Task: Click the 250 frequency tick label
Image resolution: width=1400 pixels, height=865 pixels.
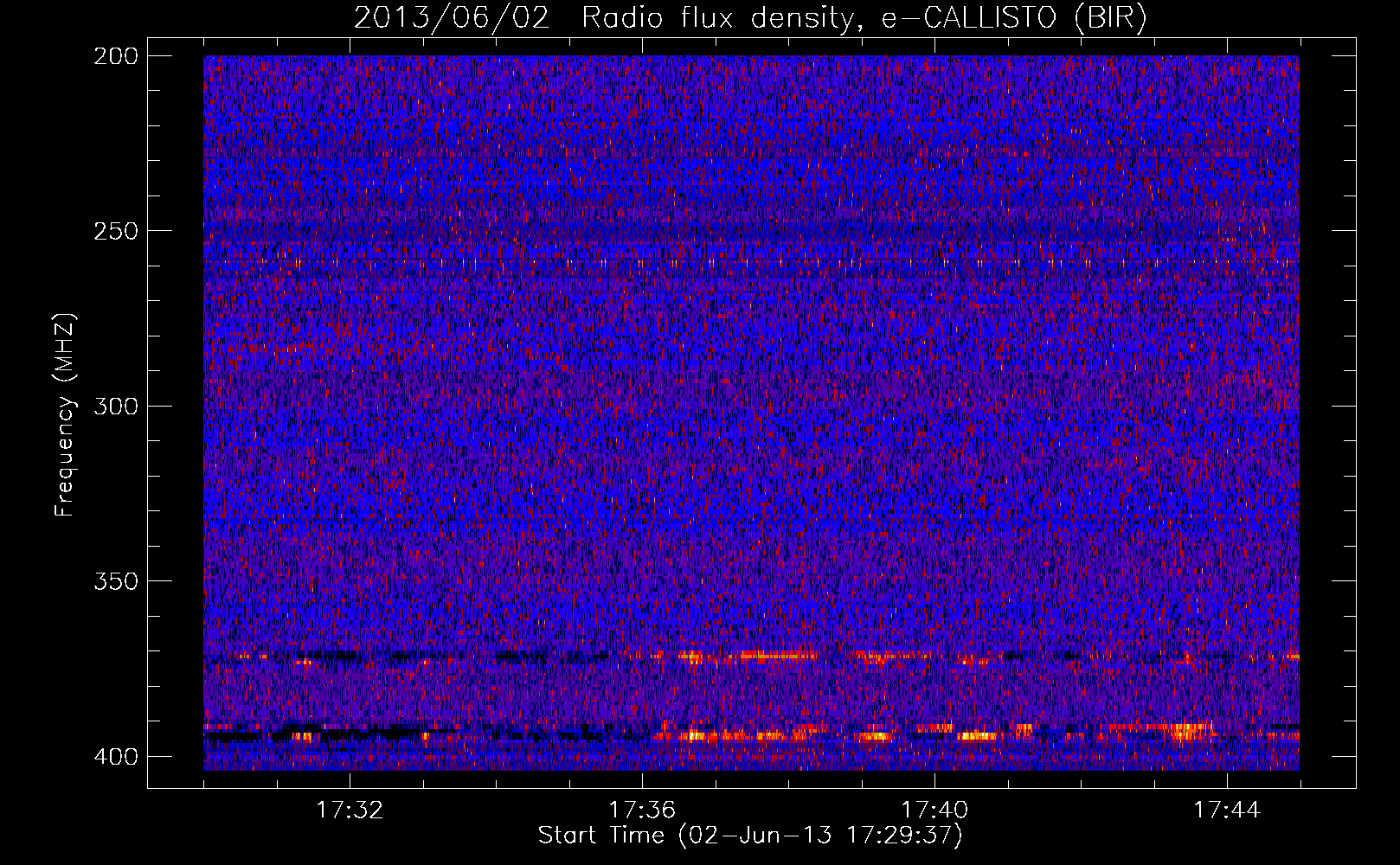Action: coord(115,231)
